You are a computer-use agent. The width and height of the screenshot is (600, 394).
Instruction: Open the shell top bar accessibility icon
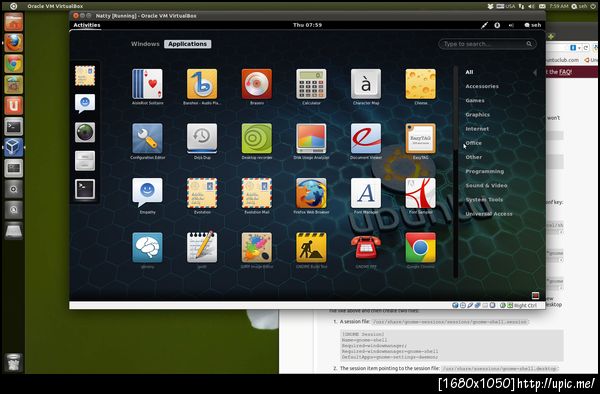click(497, 25)
